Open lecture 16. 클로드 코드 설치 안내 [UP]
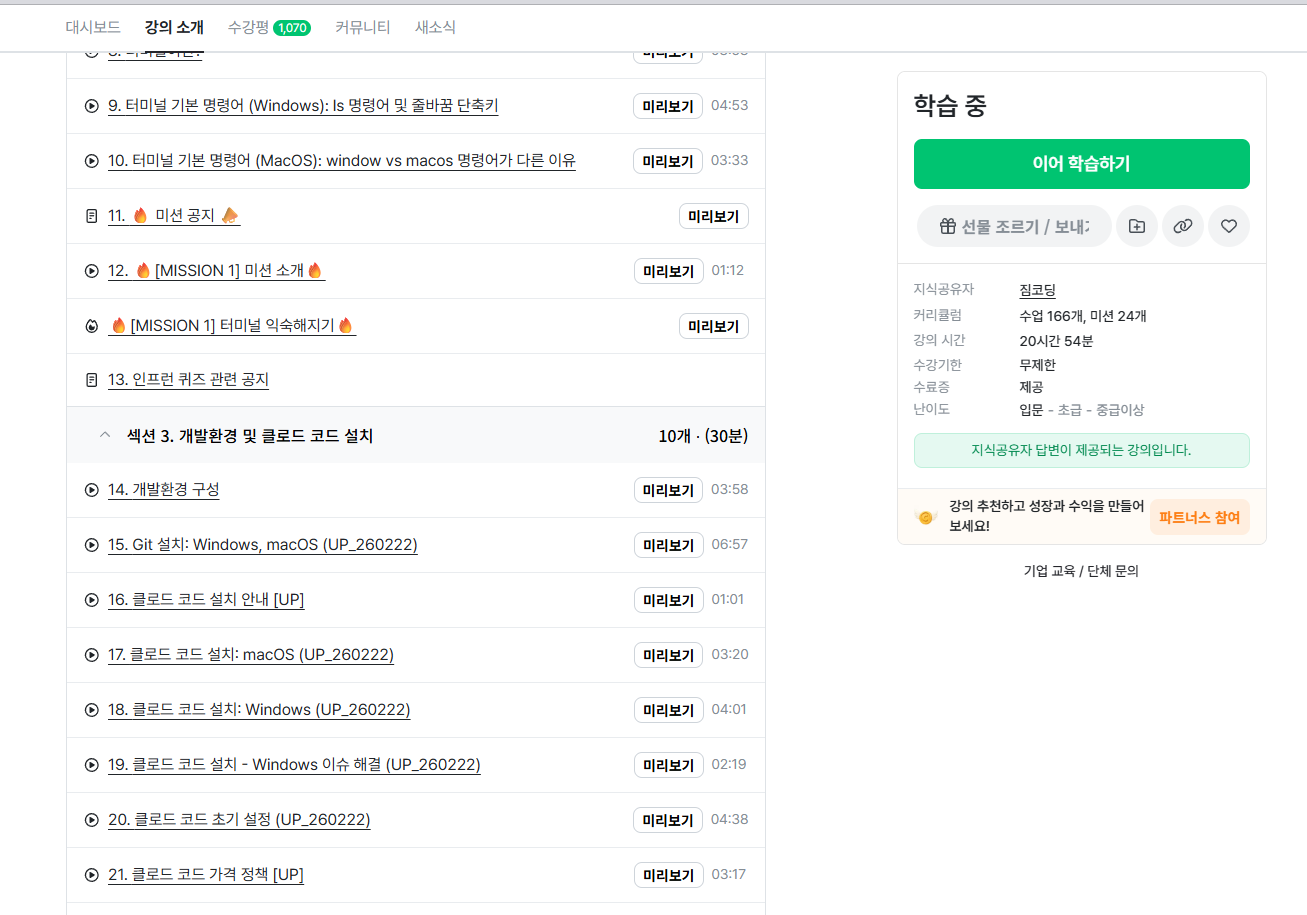This screenshot has height=915, width=1307. pos(206,600)
